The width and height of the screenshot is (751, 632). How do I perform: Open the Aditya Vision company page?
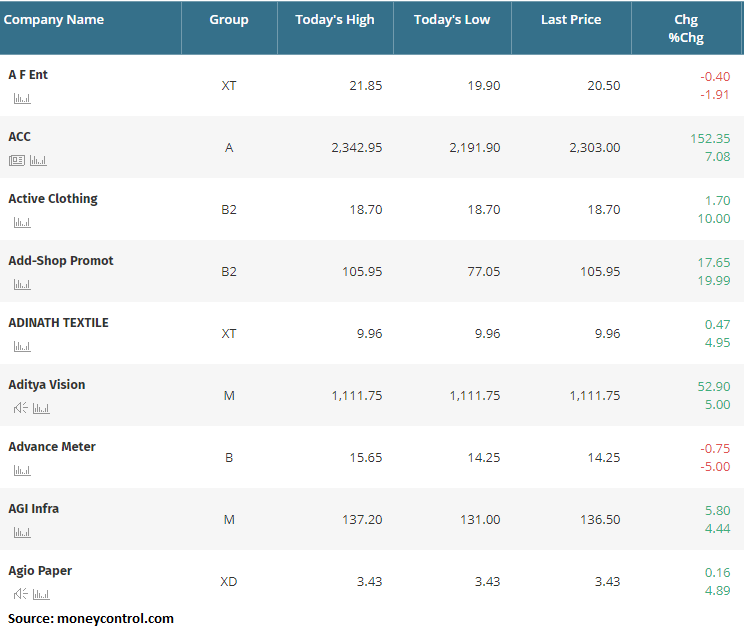coord(47,385)
